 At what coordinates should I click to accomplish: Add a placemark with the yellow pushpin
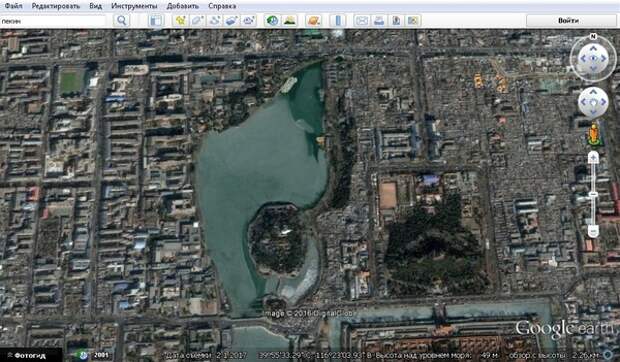(181, 21)
